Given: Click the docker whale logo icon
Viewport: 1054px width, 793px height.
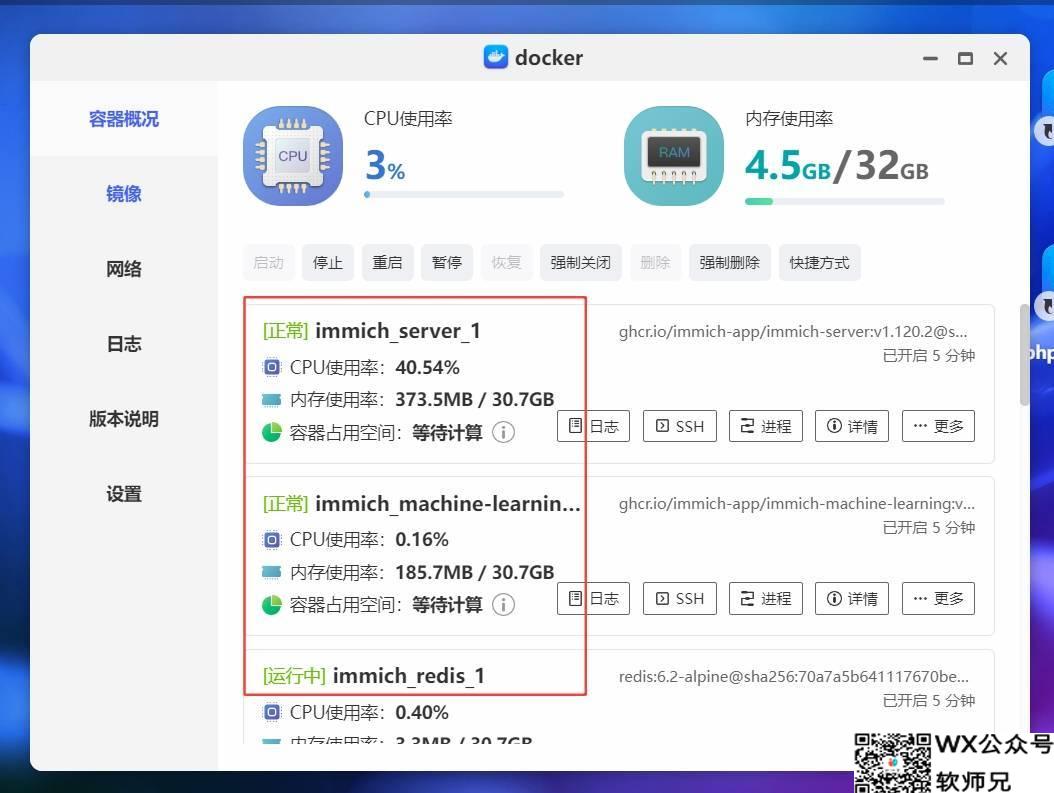Looking at the screenshot, I should click(495, 57).
